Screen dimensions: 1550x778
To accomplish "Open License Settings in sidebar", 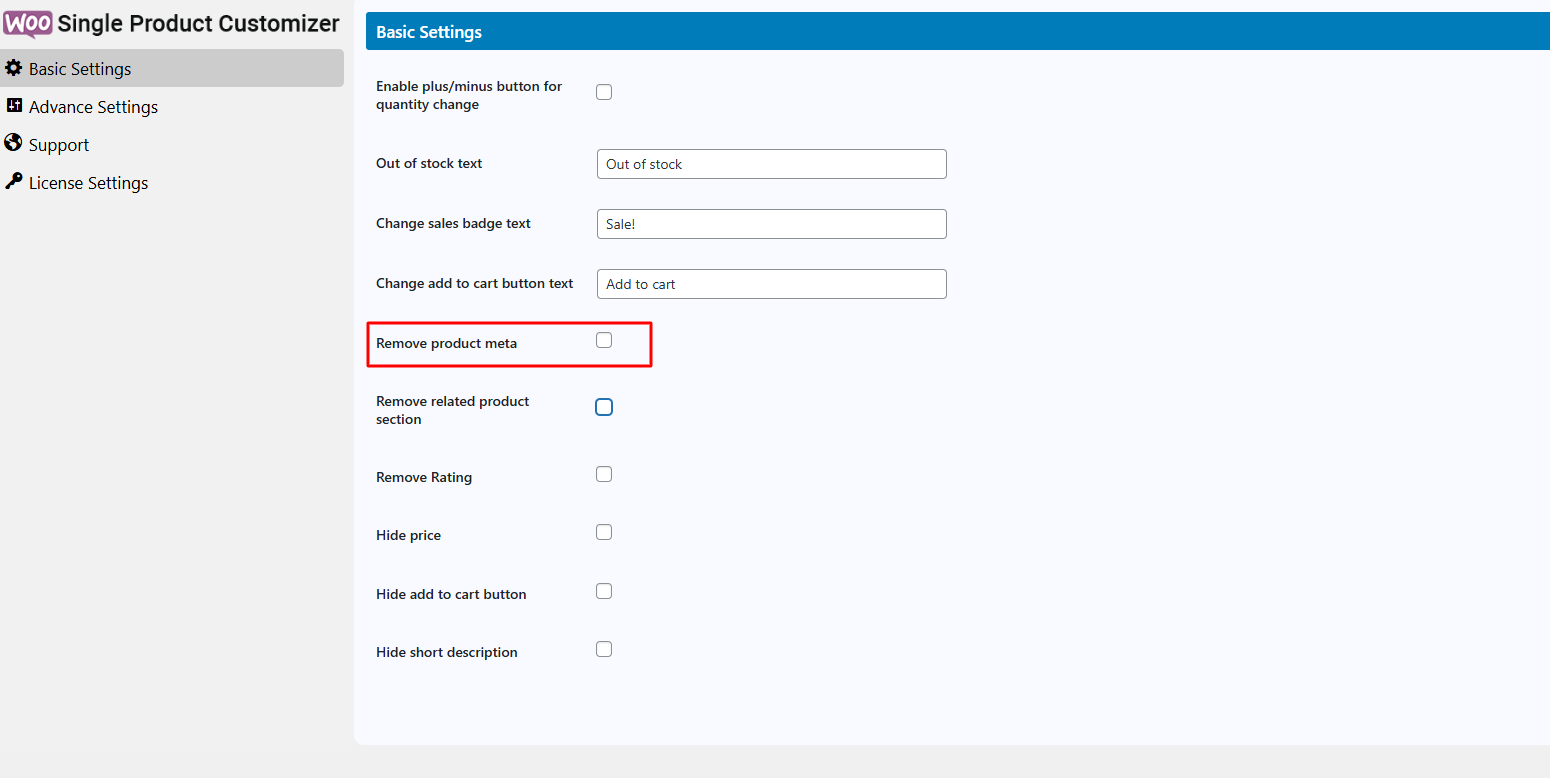I will pos(88,183).
